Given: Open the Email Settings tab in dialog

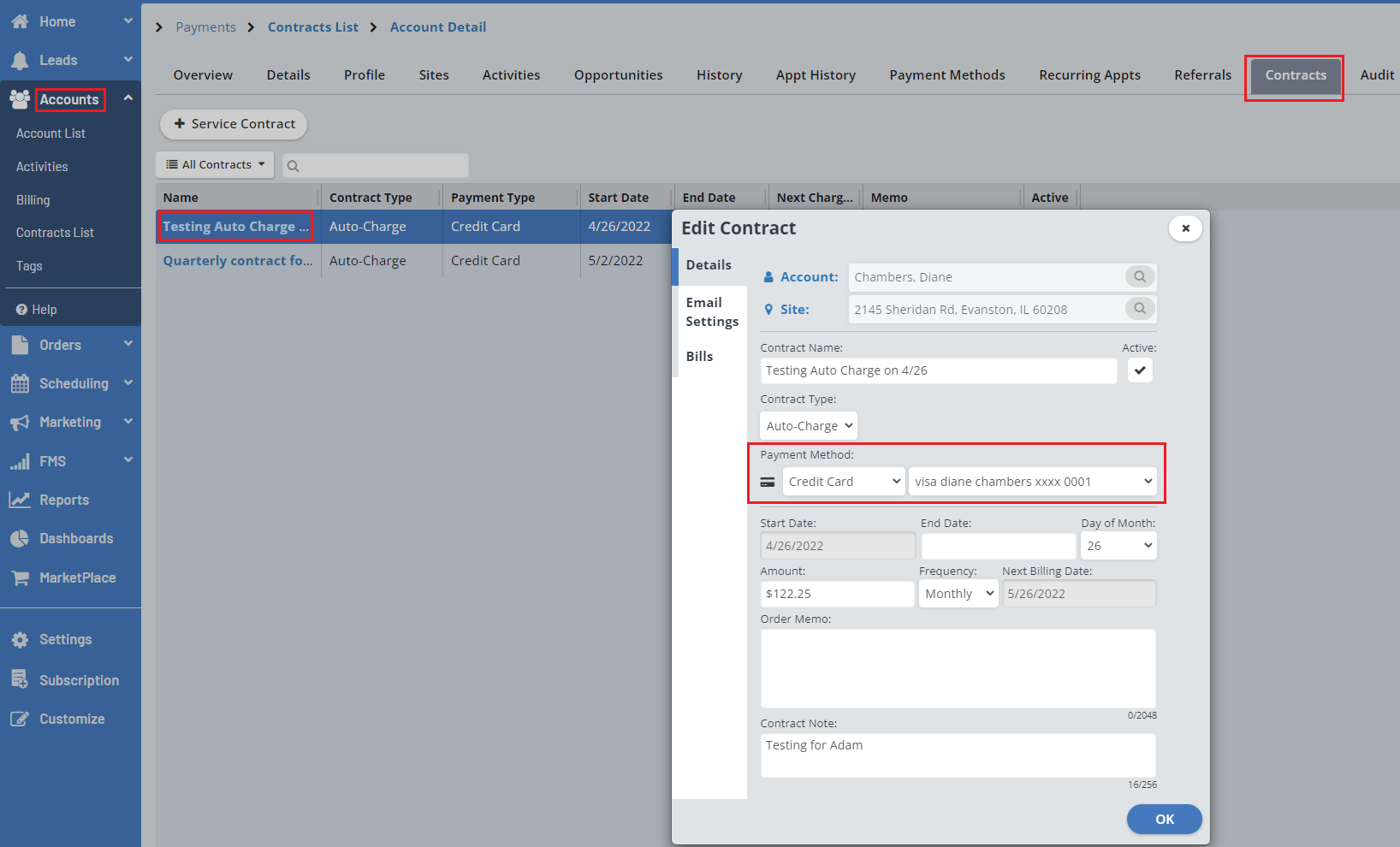Looking at the screenshot, I should [x=711, y=312].
